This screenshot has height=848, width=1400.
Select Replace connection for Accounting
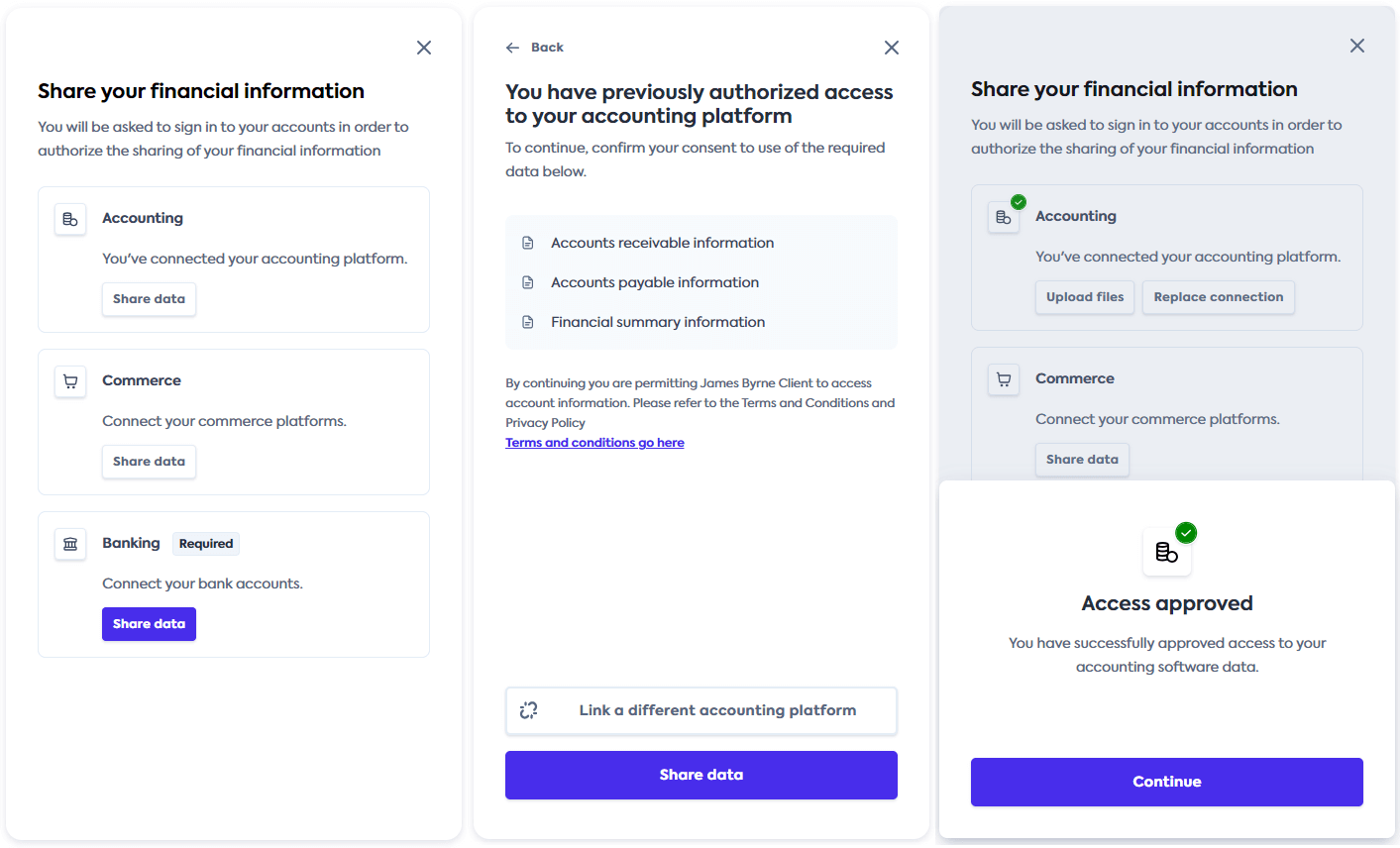coord(1218,297)
